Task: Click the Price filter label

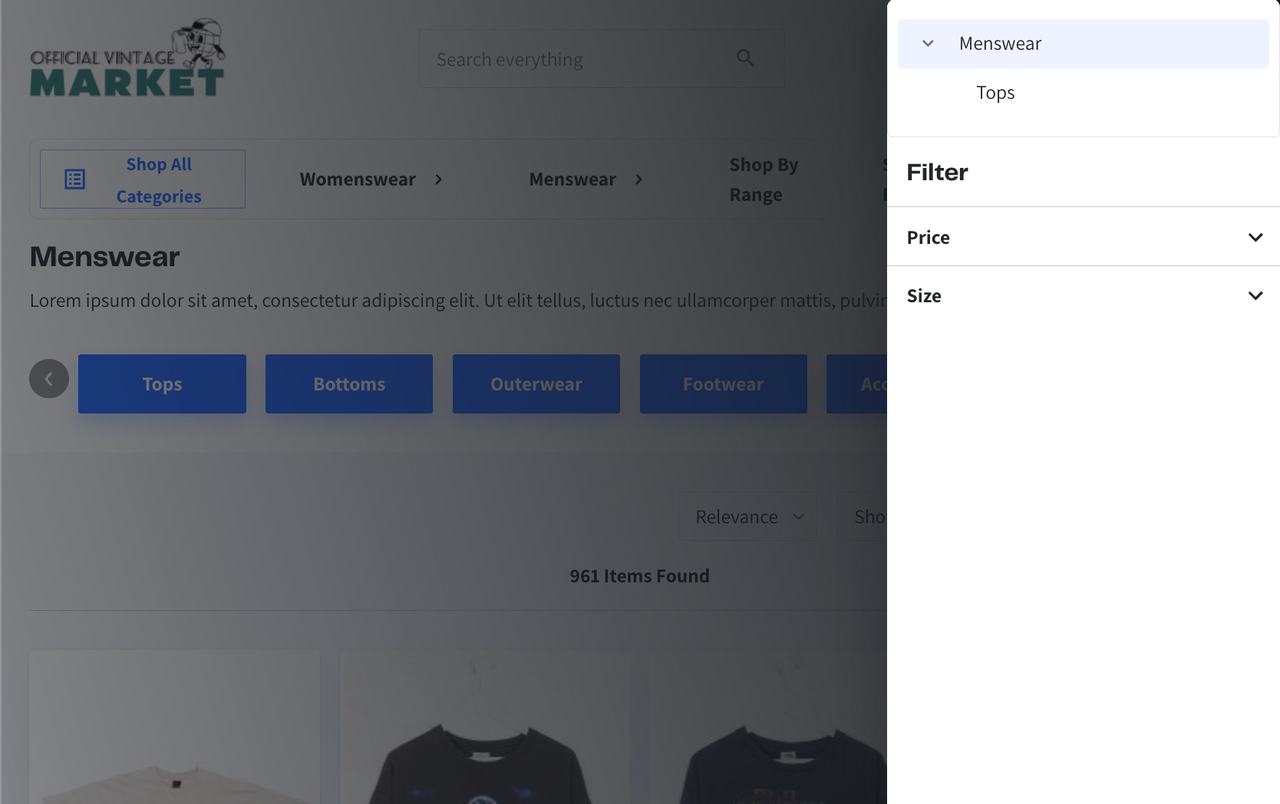Action: pos(928,237)
